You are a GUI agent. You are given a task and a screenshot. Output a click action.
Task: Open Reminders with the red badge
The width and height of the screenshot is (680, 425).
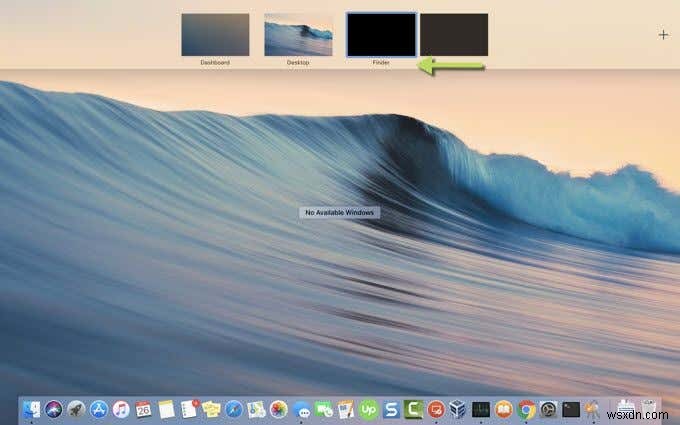click(189, 409)
